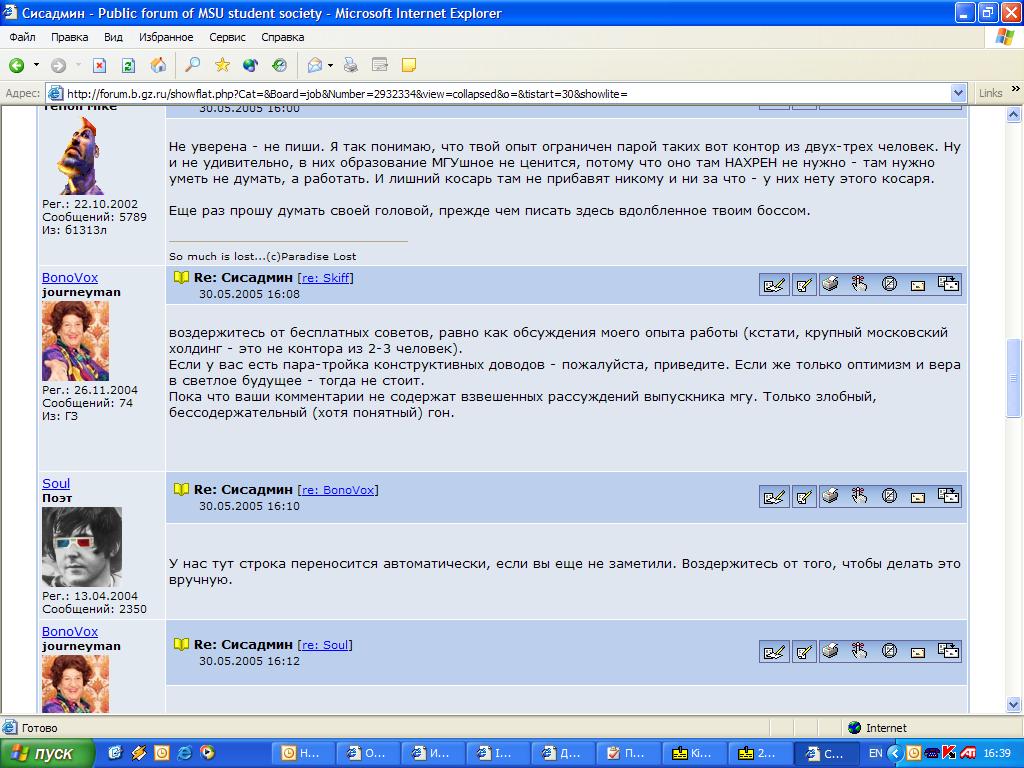Click the yellow book icon of the 16:08 post
This screenshot has height=768, width=1024.
click(x=181, y=278)
